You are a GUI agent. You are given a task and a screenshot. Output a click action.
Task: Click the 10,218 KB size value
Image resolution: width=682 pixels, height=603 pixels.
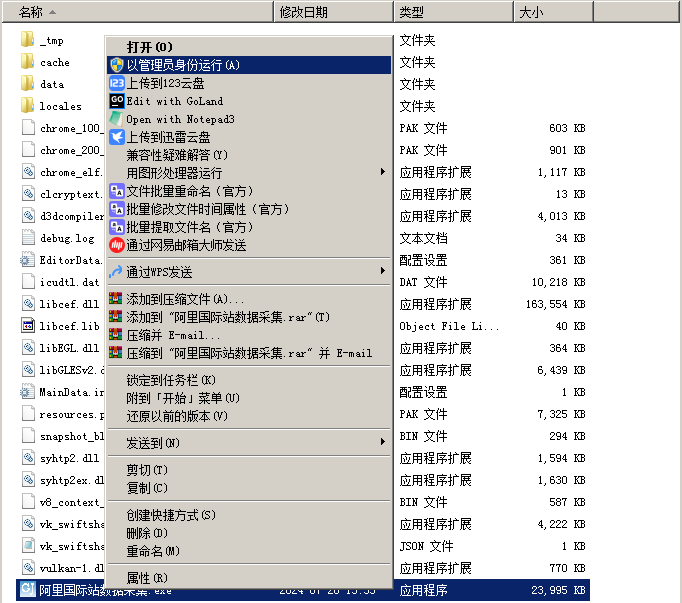pos(558,282)
